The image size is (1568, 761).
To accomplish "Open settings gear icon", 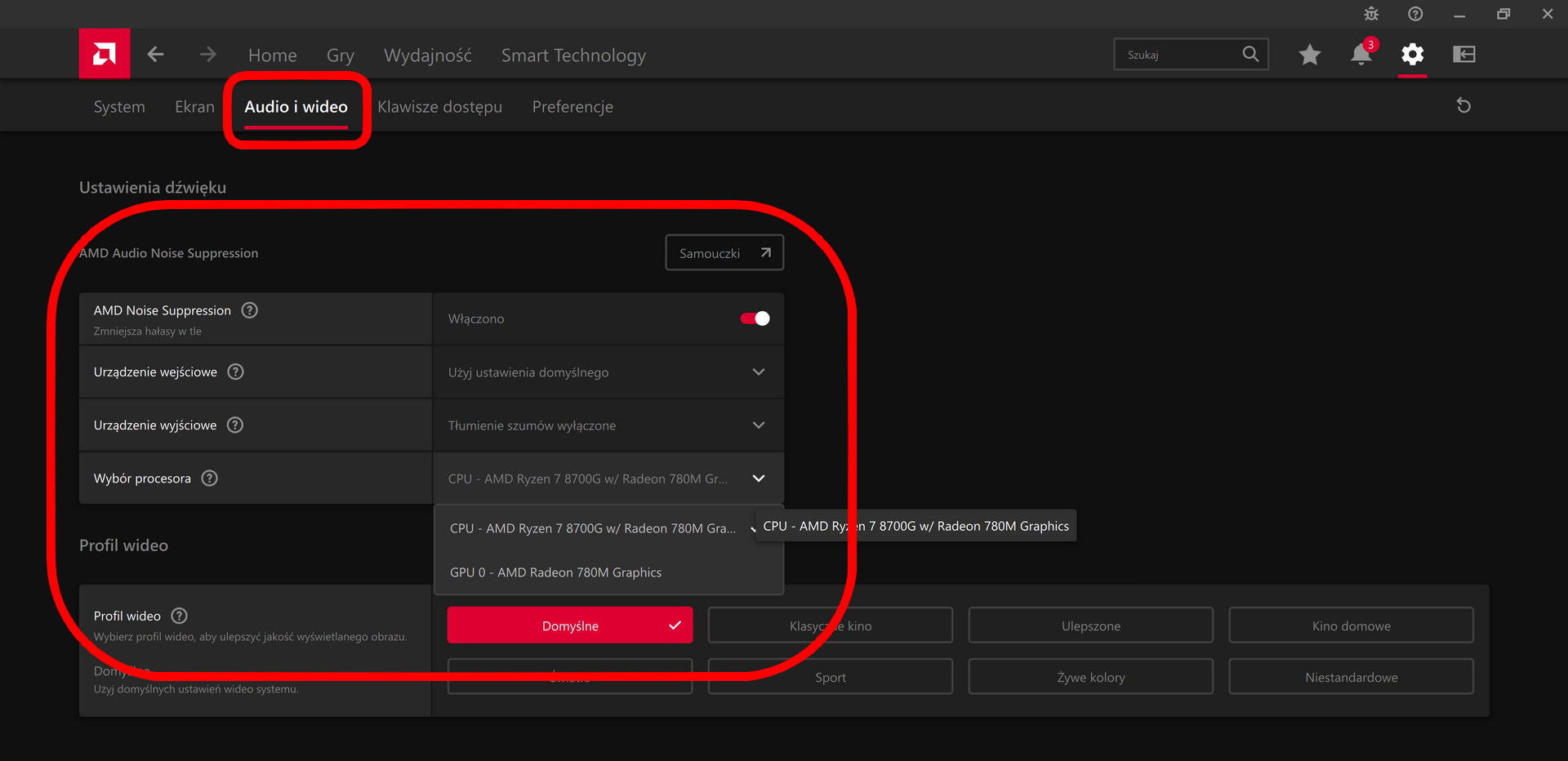I will (1412, 55).
